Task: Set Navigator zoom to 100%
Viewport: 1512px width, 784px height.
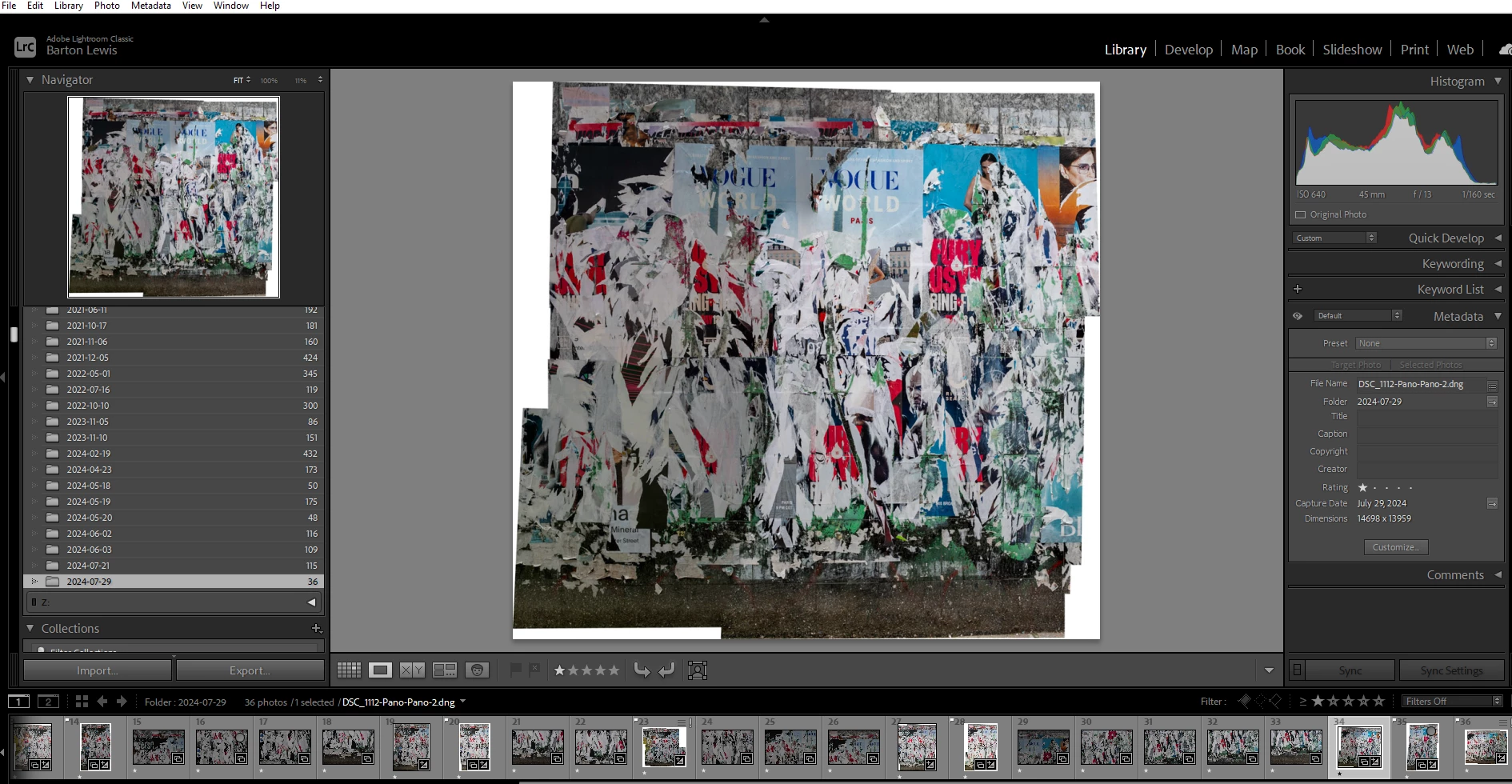Action: pos(269,80)
